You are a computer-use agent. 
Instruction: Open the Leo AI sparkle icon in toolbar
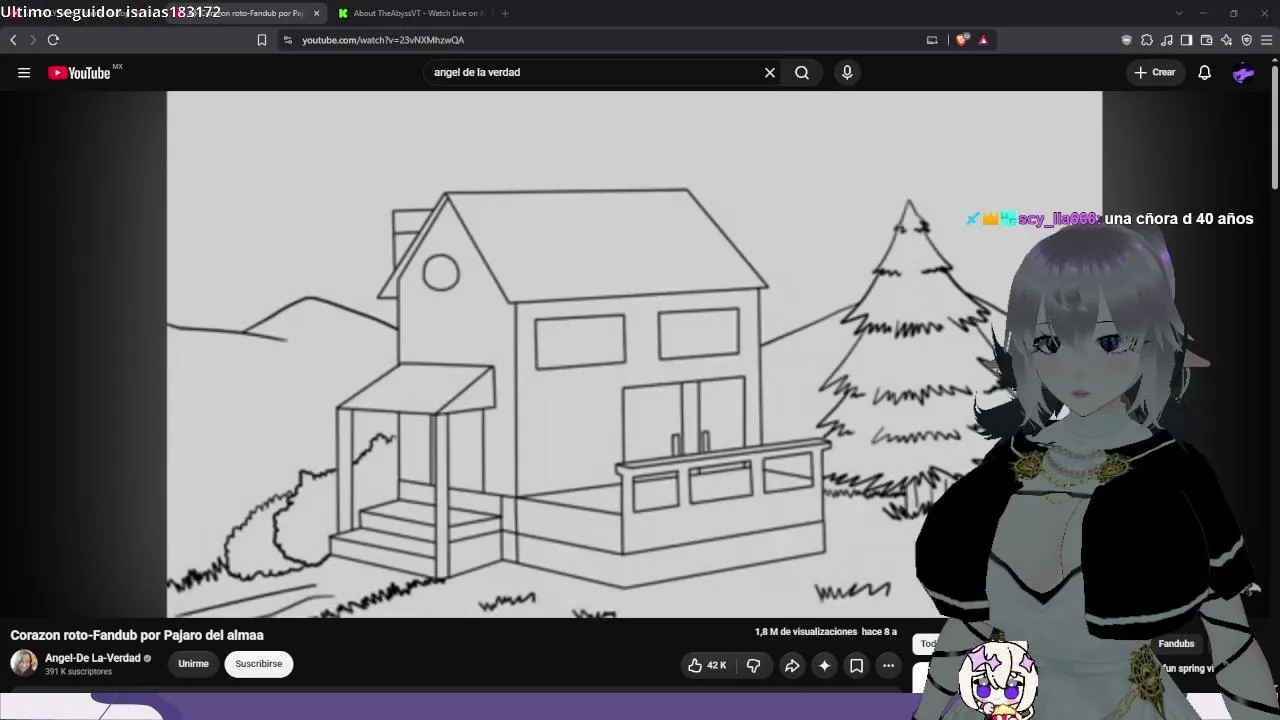click(x=1226, y=40)
